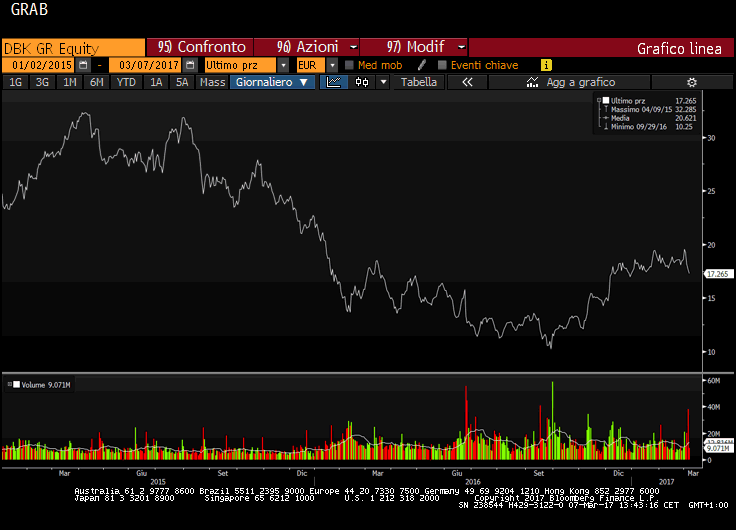The height and width of the screenshot is (530, 736).
Task: Toggle the Volume legend series box
Action: (x=16, y=384)
